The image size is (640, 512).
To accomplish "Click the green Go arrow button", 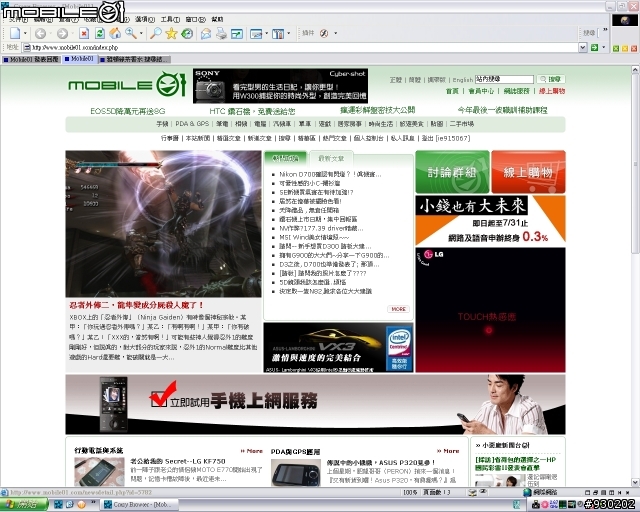I will [594, 48].
